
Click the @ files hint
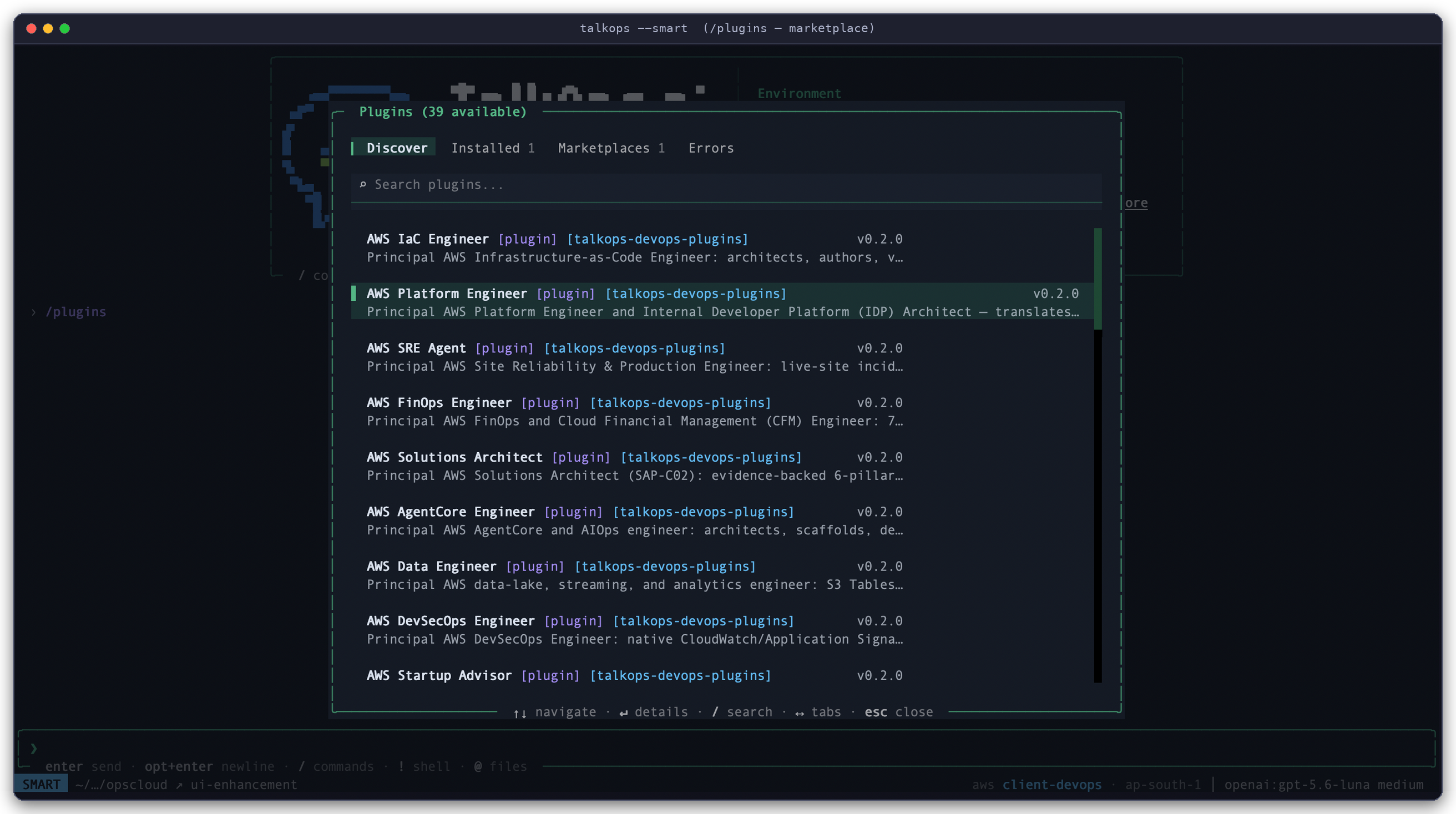(500, 766)
